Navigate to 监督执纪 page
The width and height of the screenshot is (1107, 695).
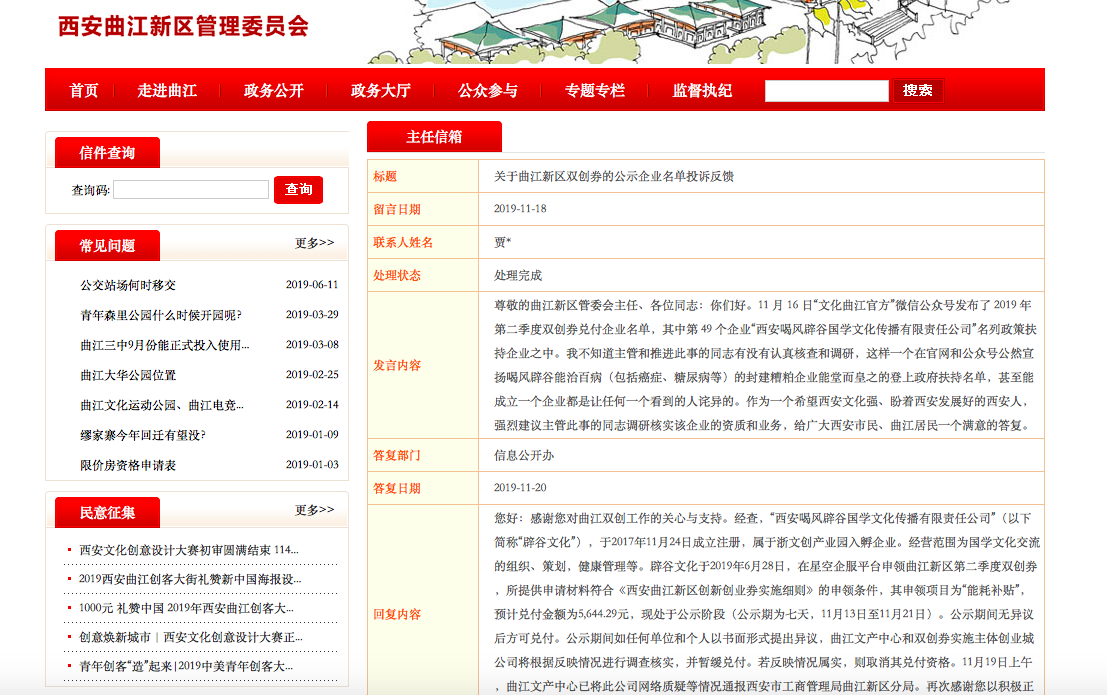click(x=702, y=91)
